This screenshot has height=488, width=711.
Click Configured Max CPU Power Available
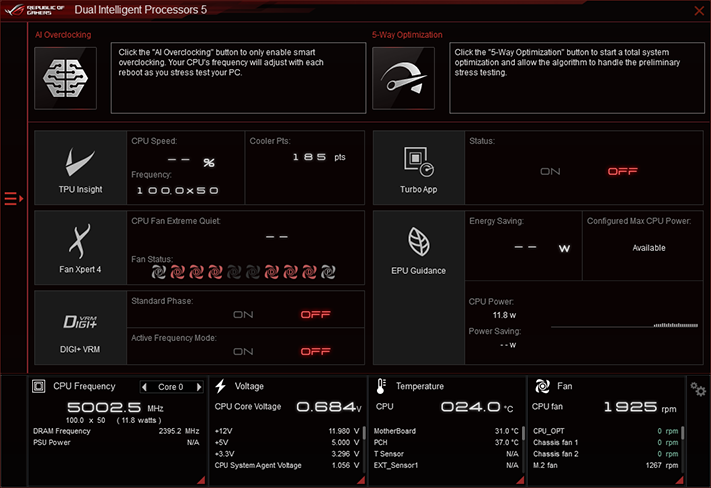click(x=649, y=248)
